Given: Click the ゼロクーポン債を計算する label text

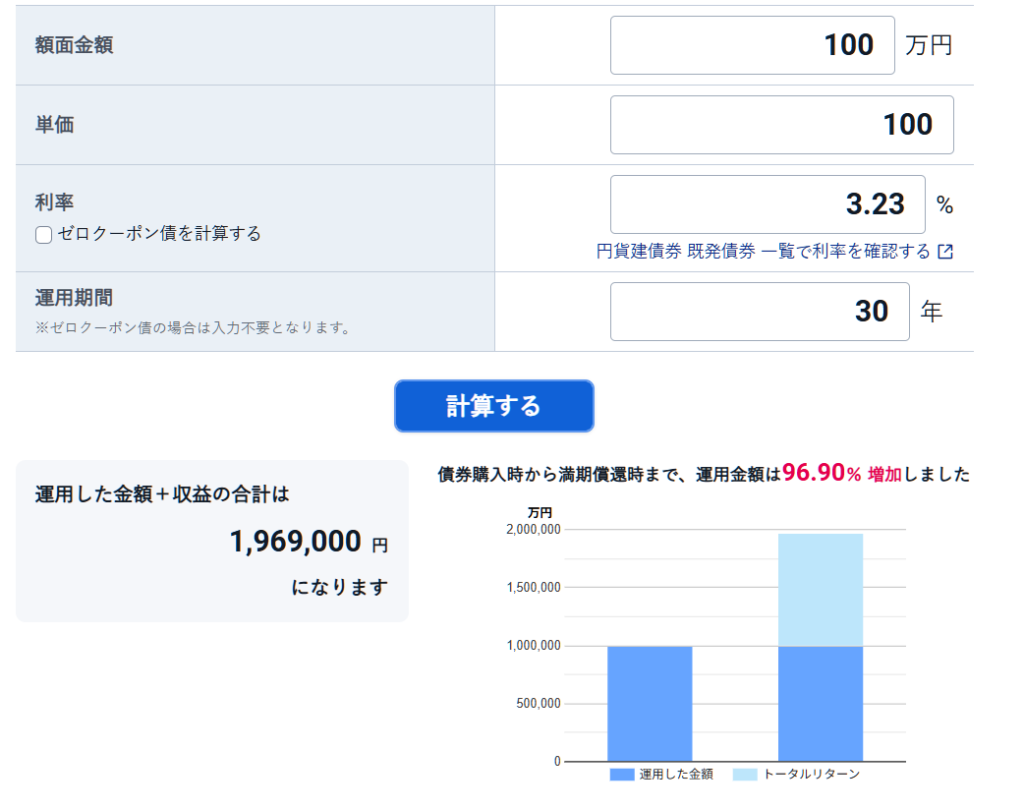Looking at the screenshot, I should tap(159, 234).
